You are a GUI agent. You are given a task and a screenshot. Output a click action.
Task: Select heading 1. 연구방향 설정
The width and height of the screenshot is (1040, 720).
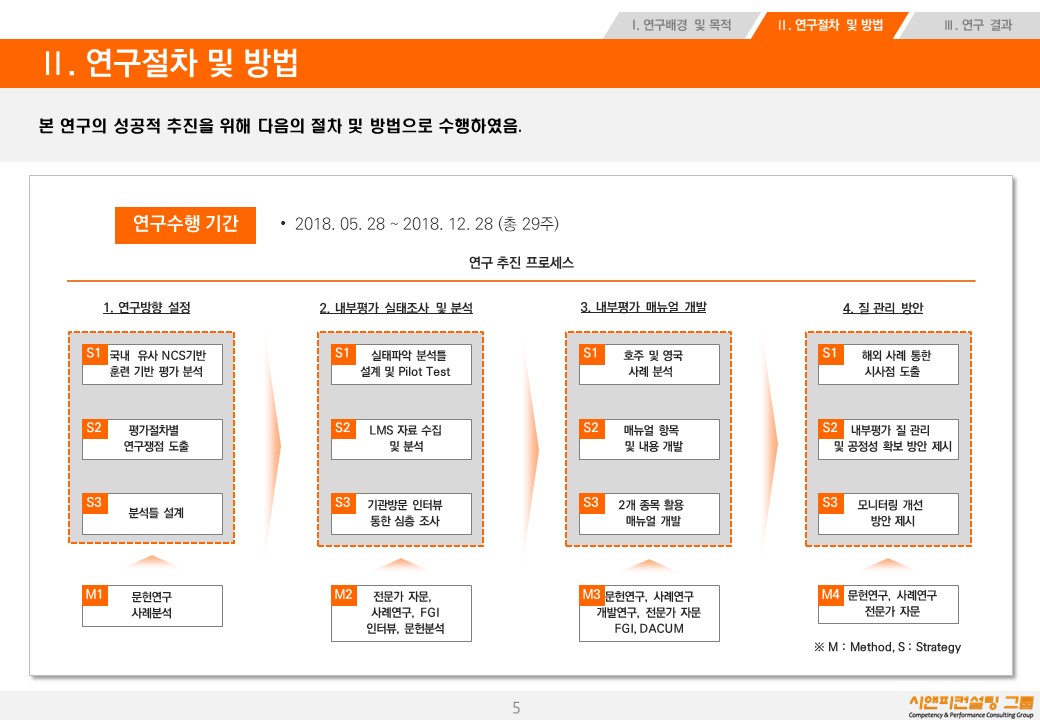coord(147,308)
